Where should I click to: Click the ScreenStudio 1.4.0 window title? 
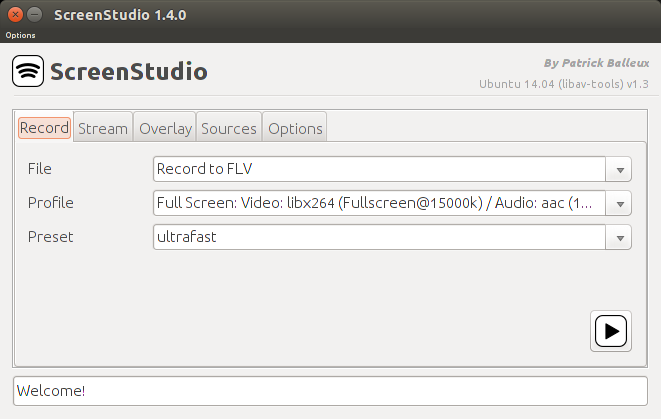(120, 15)
